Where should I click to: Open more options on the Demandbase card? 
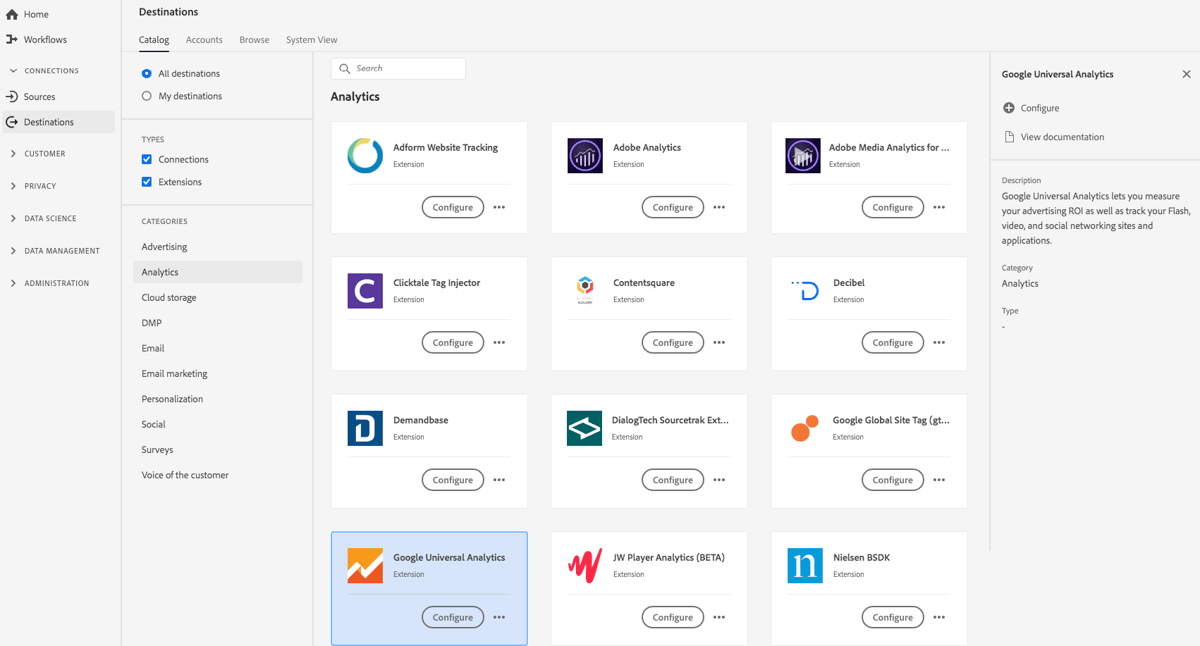click(x=498, y=480)
